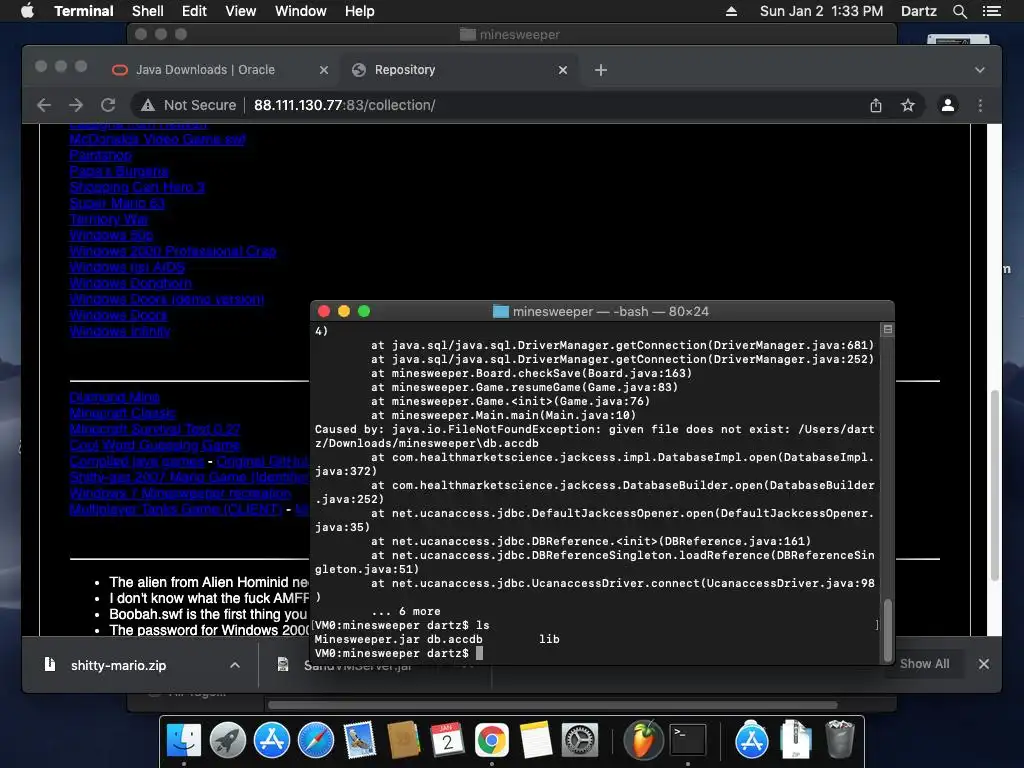The width and height of the screenshot is (1024, 768).
Task: Click the eject icon in menu bar
Action: pos(731,11)
